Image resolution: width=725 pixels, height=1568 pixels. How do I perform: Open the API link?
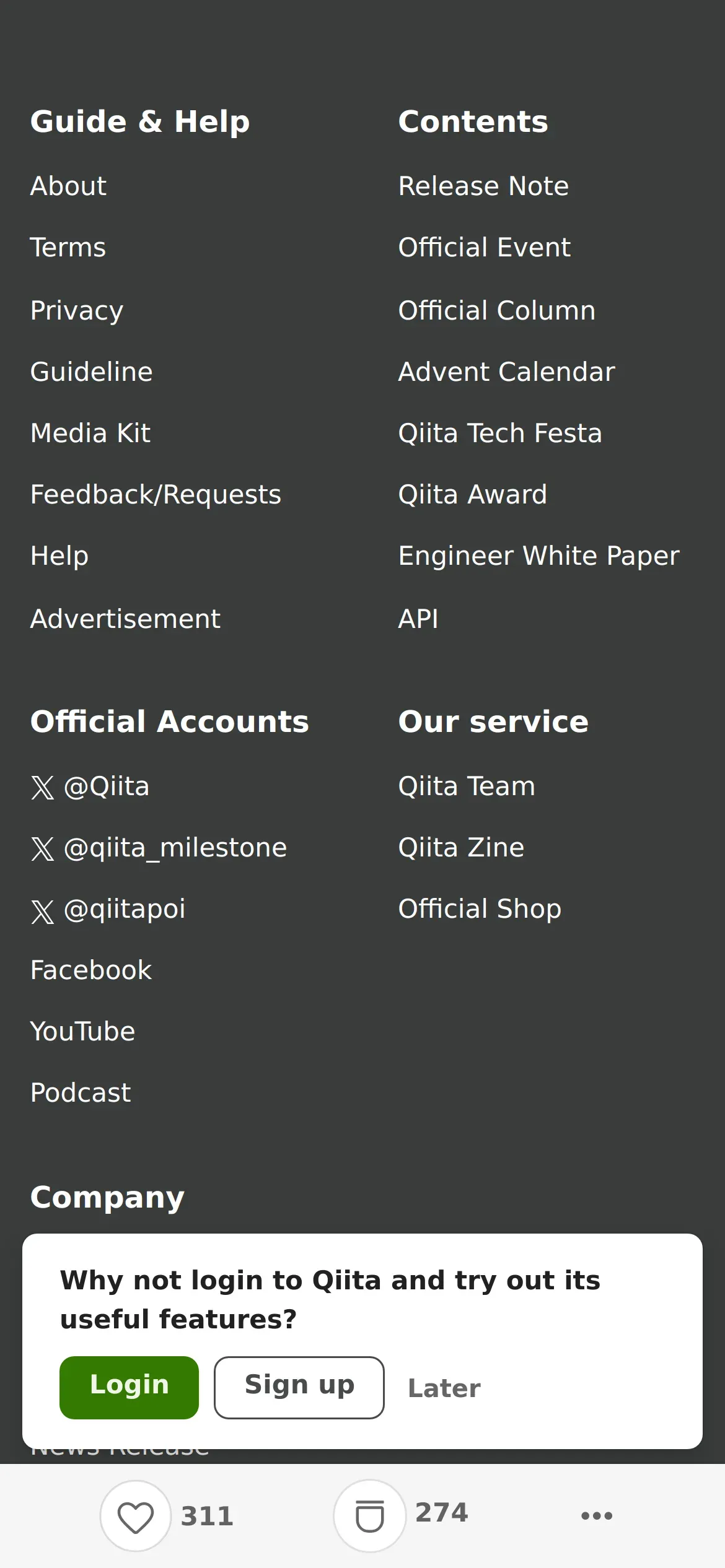tap(418, 619)
